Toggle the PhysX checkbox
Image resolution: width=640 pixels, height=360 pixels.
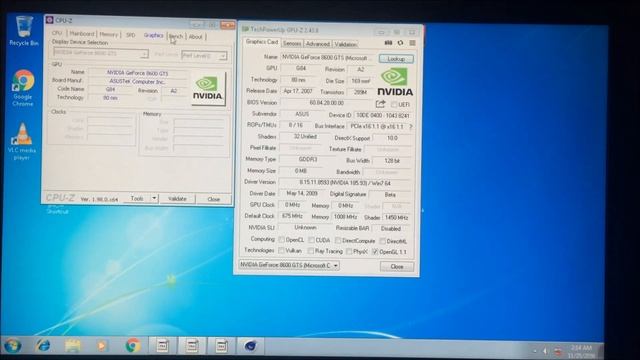(x=349, y=251)
